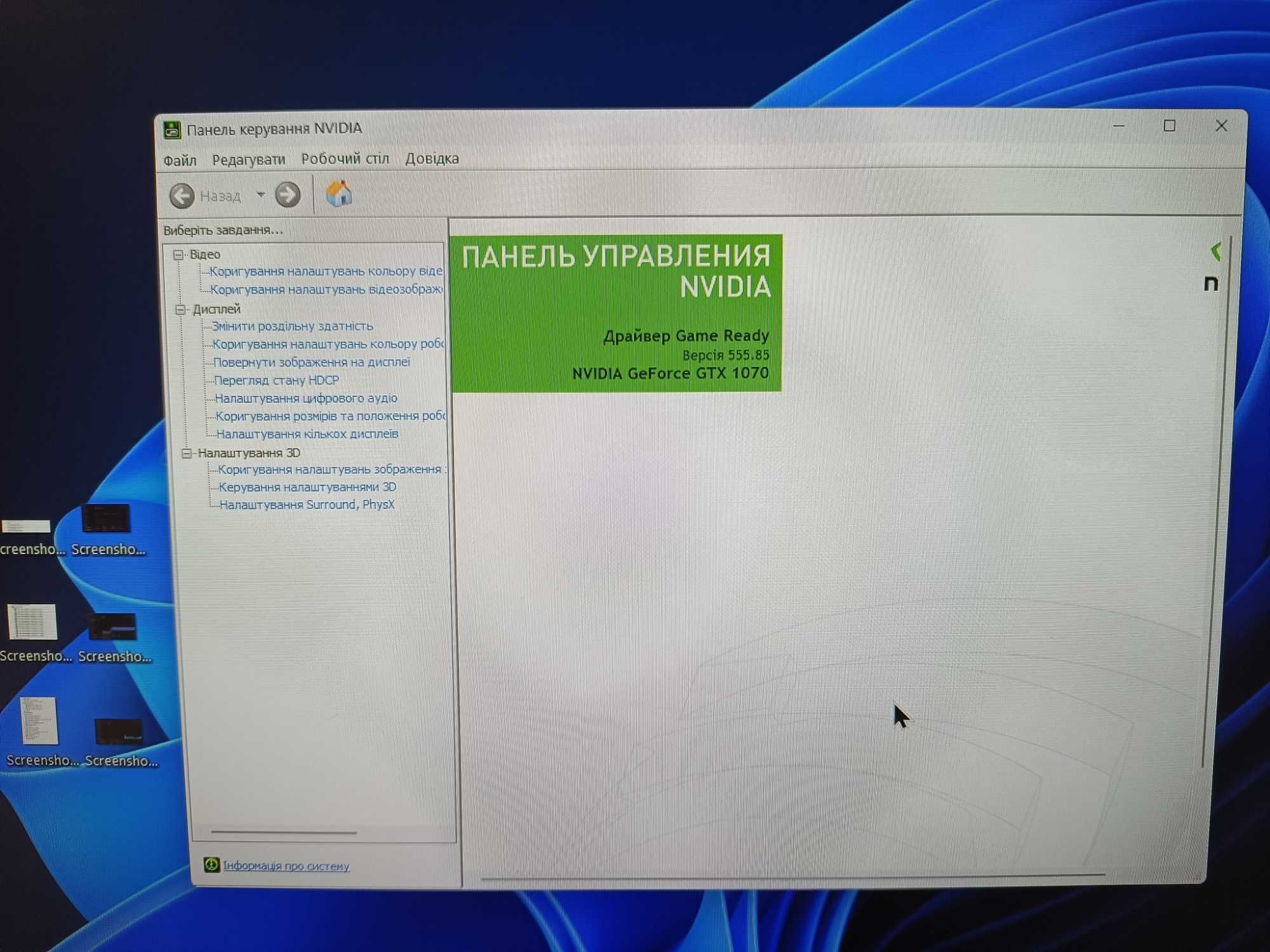Select top-right dark Screenshot desktop file

pyautogui.click(x=108, y=531)
